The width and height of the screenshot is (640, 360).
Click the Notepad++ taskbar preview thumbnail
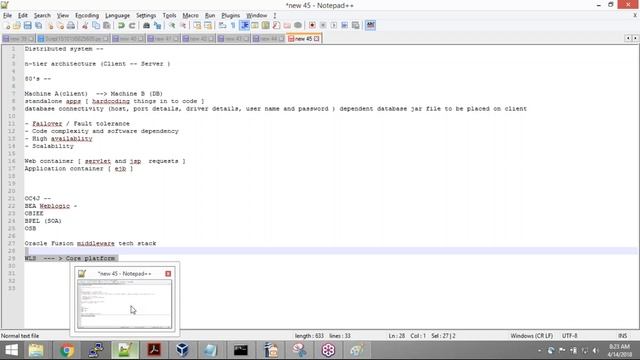124,304
